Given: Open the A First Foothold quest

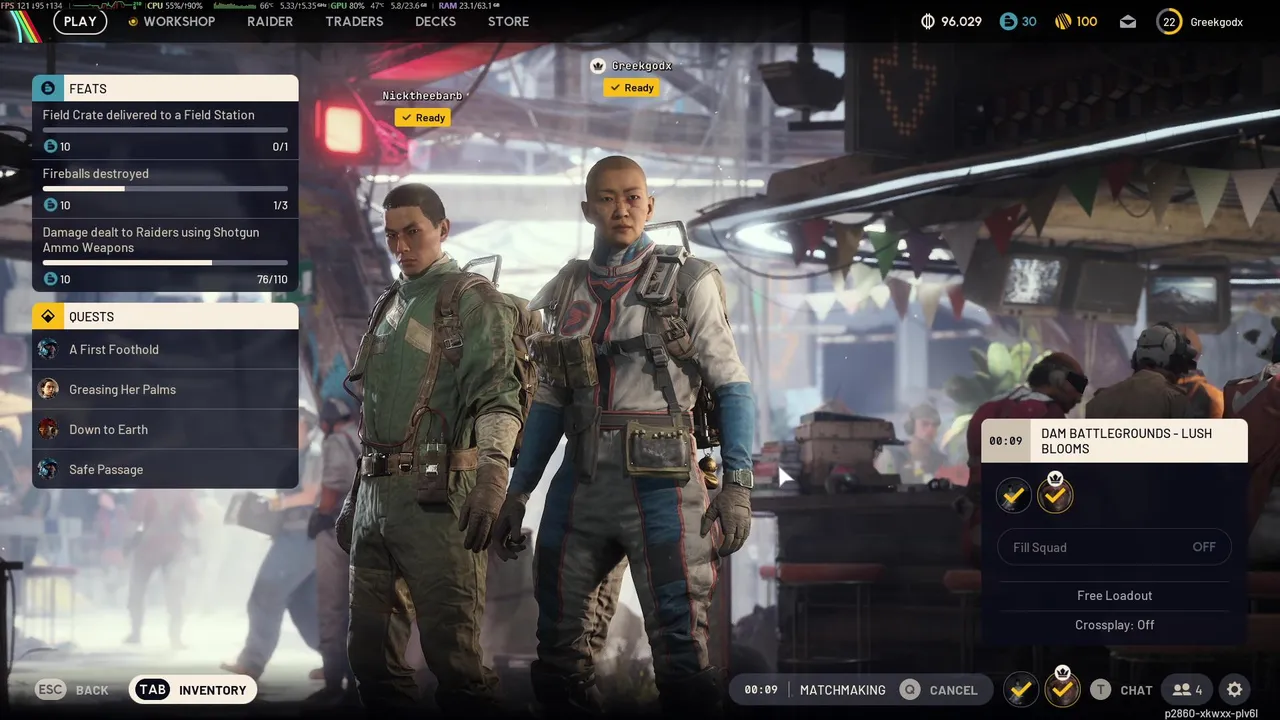Looking at the screenshot, I should point(165,349).
